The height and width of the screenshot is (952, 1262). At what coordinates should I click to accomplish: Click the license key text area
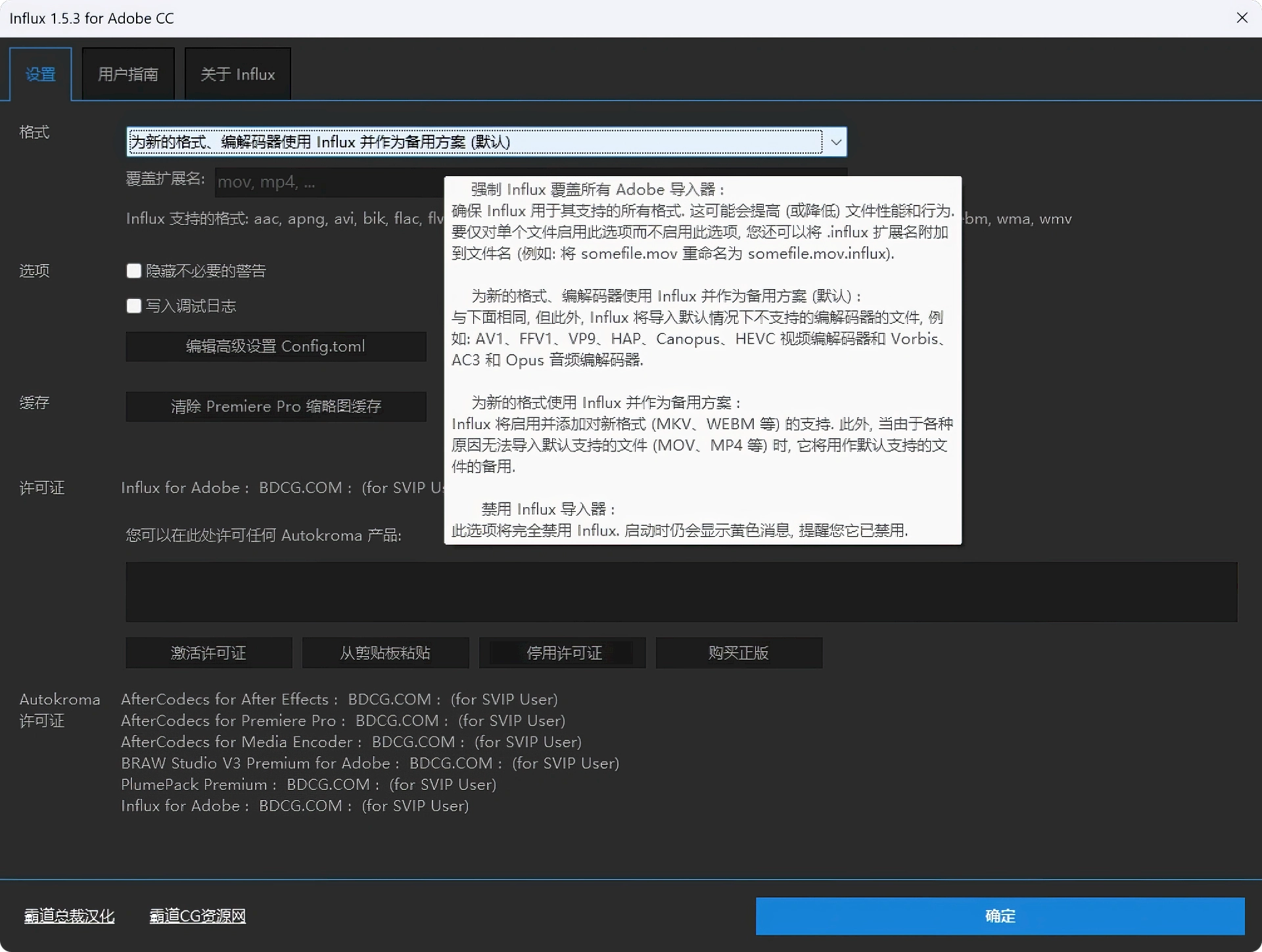click(682, 591)
